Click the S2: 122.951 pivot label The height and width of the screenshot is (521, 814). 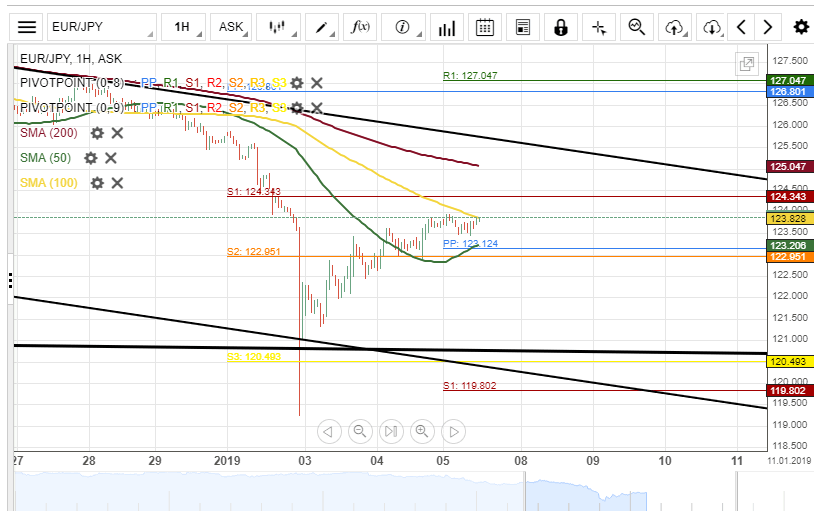pos(253,252)
